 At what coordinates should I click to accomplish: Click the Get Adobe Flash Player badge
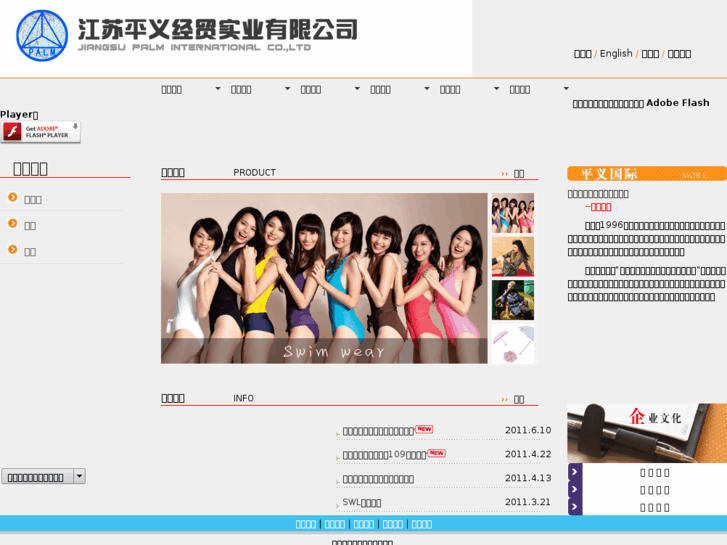(x=40, y=132)
